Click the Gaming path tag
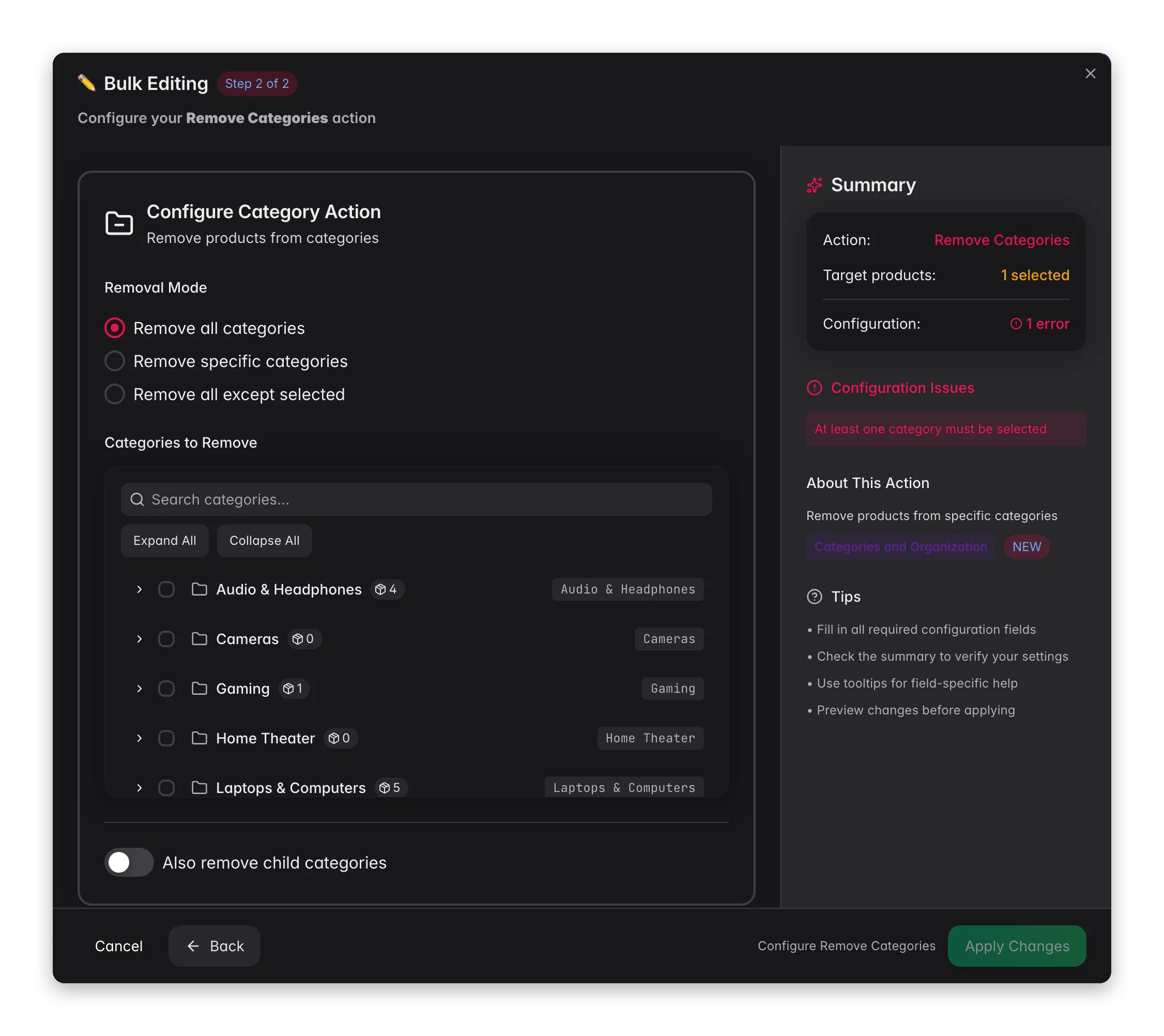This screenshot has height=1036, width=1164. tap(672, 688)
